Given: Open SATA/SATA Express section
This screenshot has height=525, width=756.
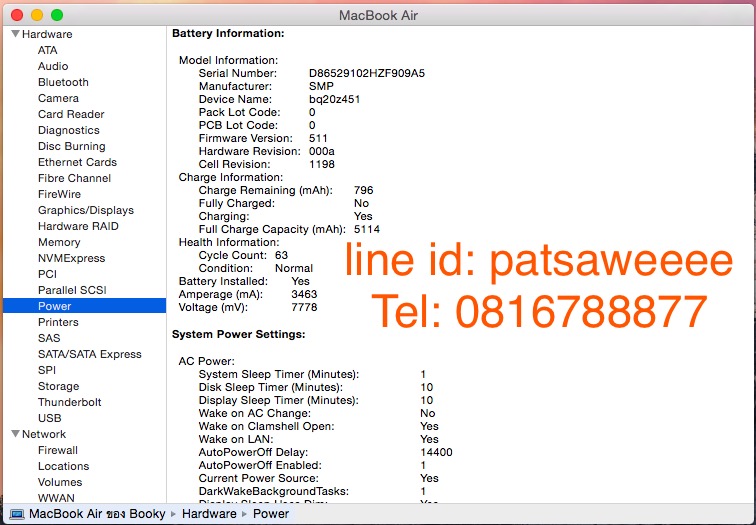Looking at the screenshot, I should [x=90, y=354].
